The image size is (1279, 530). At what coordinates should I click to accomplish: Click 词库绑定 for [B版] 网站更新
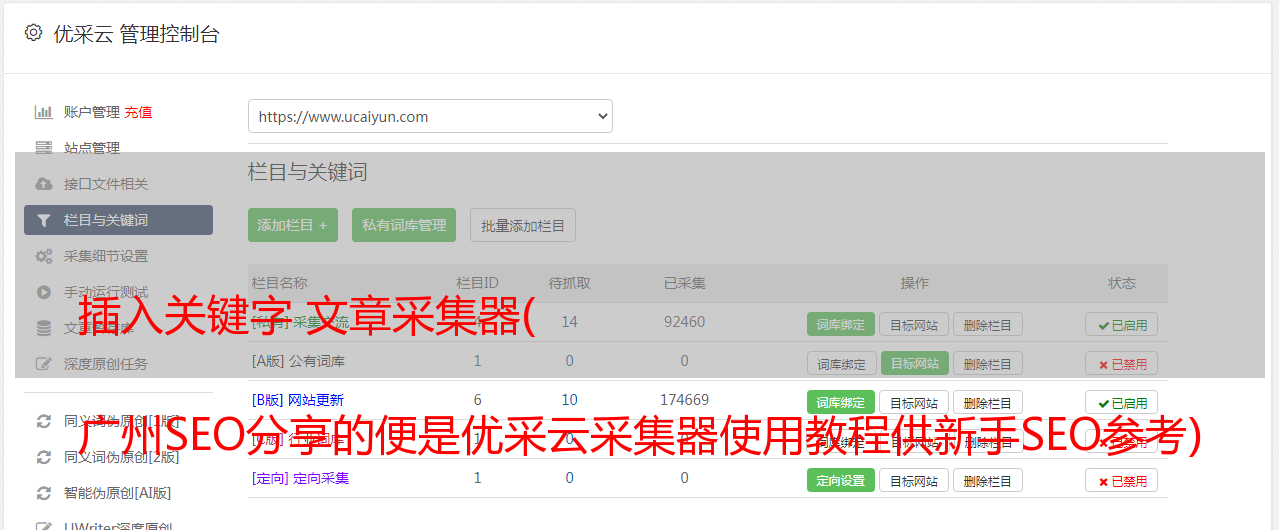pos(841,402)
